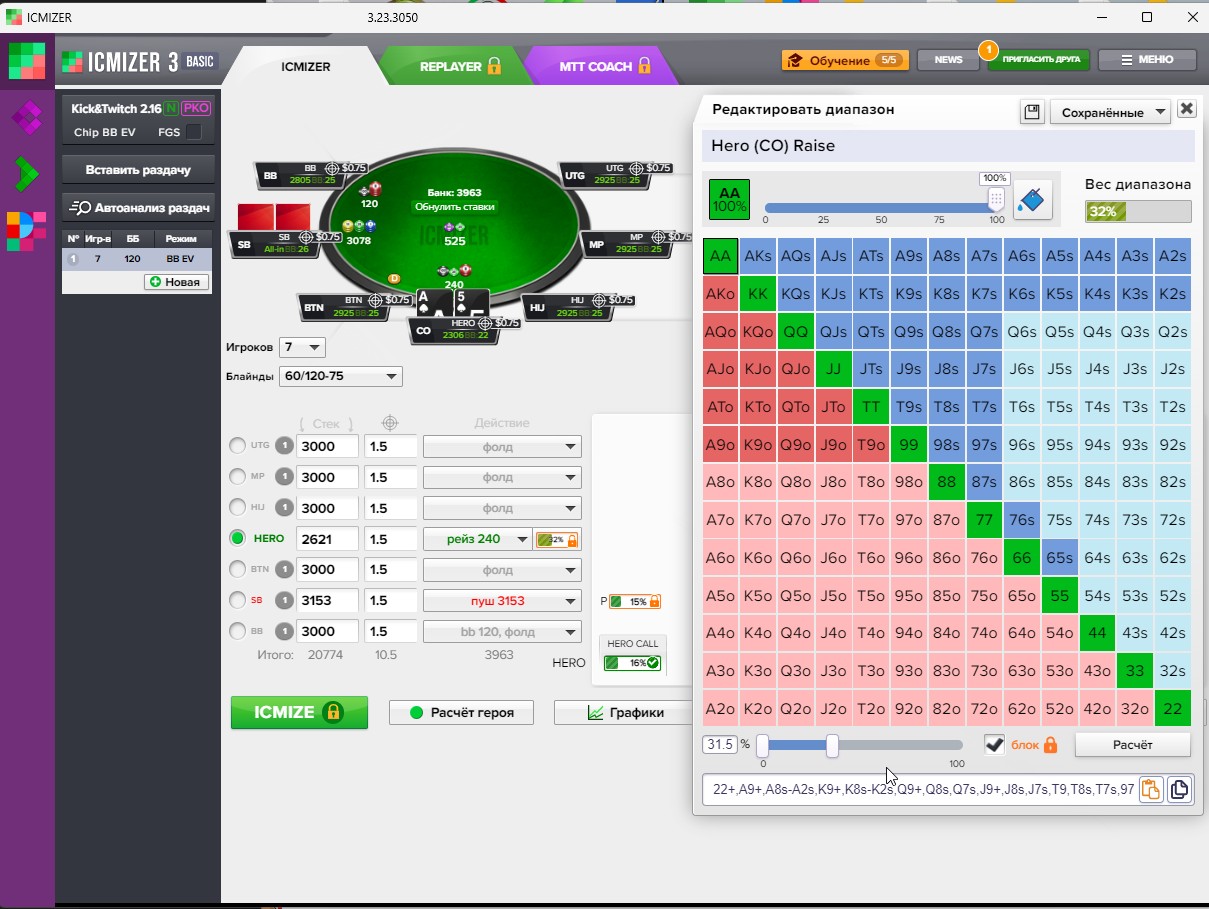Toggle the FGS checkbox
The height and width of the screenshot is (909, 1209).
pos(194,132)
